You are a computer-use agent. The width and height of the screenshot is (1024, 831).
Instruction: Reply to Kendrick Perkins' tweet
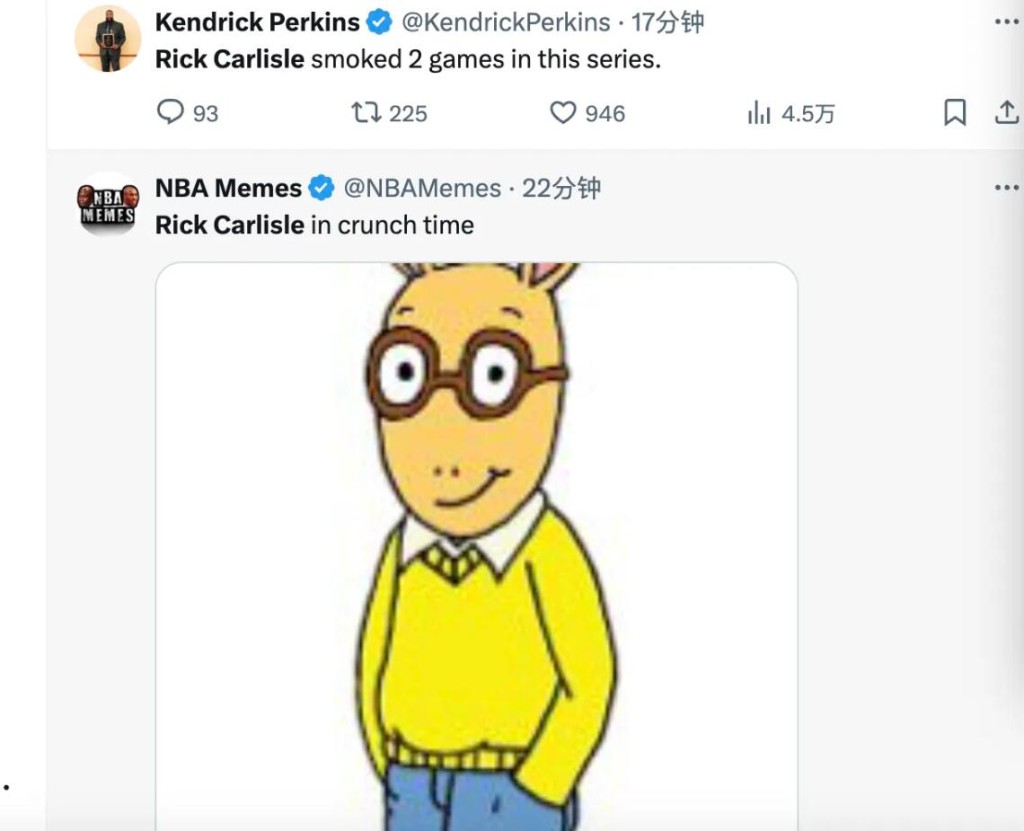[x=171, y=113]
